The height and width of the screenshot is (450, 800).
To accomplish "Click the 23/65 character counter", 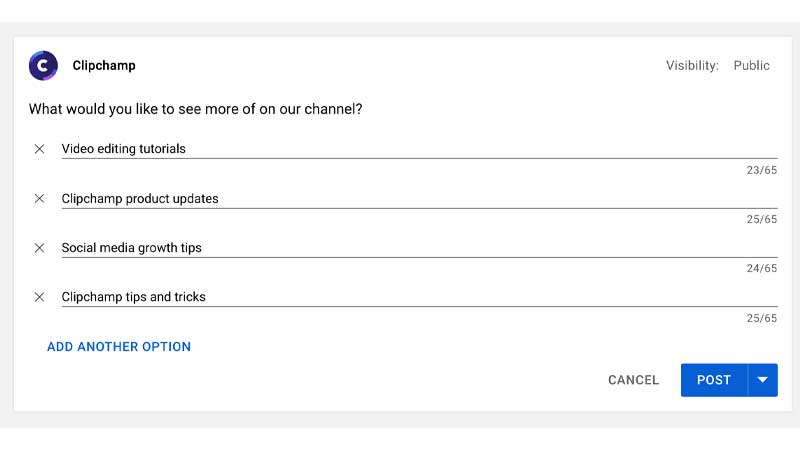I will (x=762, y=170).
